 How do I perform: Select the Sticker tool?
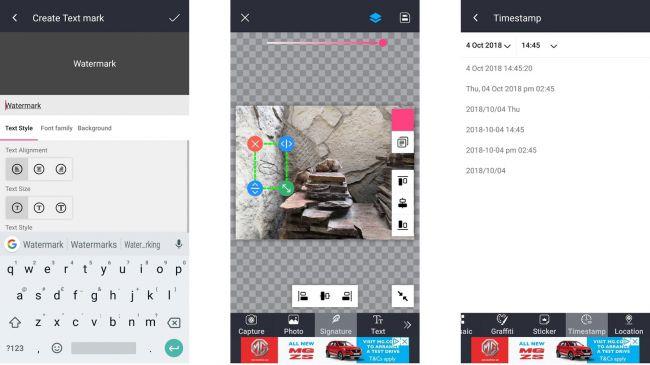pyautogui.click(x=544, y=325)
